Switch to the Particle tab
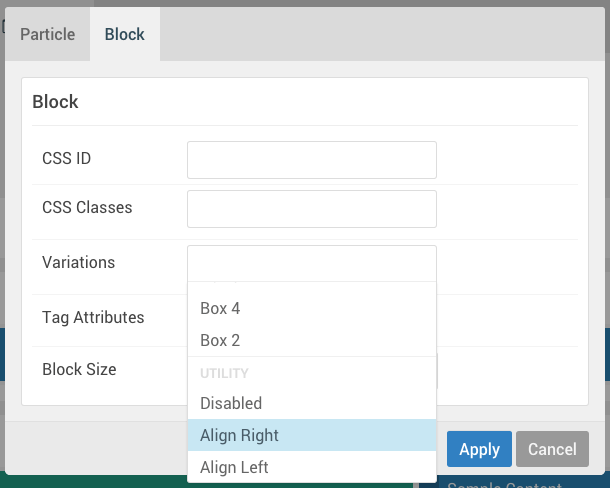The image size is (610, 488). click(47, 34)
